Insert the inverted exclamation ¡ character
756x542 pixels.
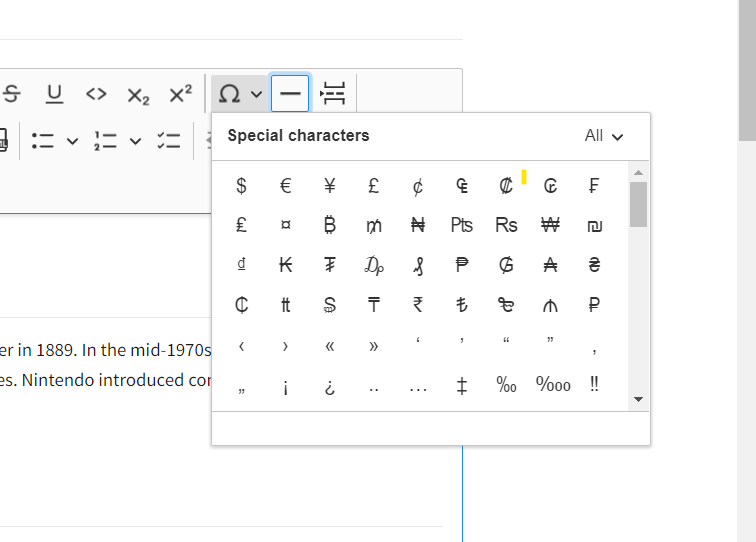coord(285,386)
